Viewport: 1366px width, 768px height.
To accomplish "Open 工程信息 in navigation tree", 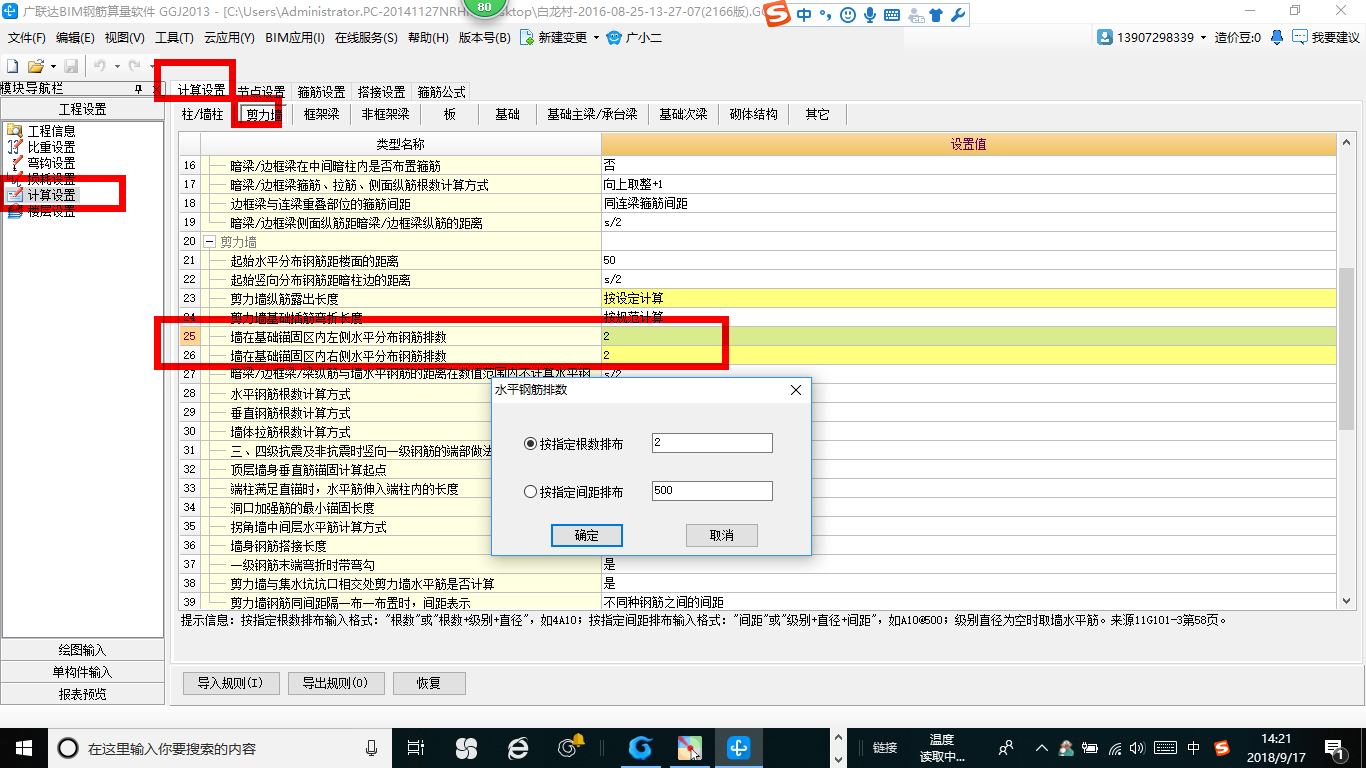I will [x=50, y=131].
